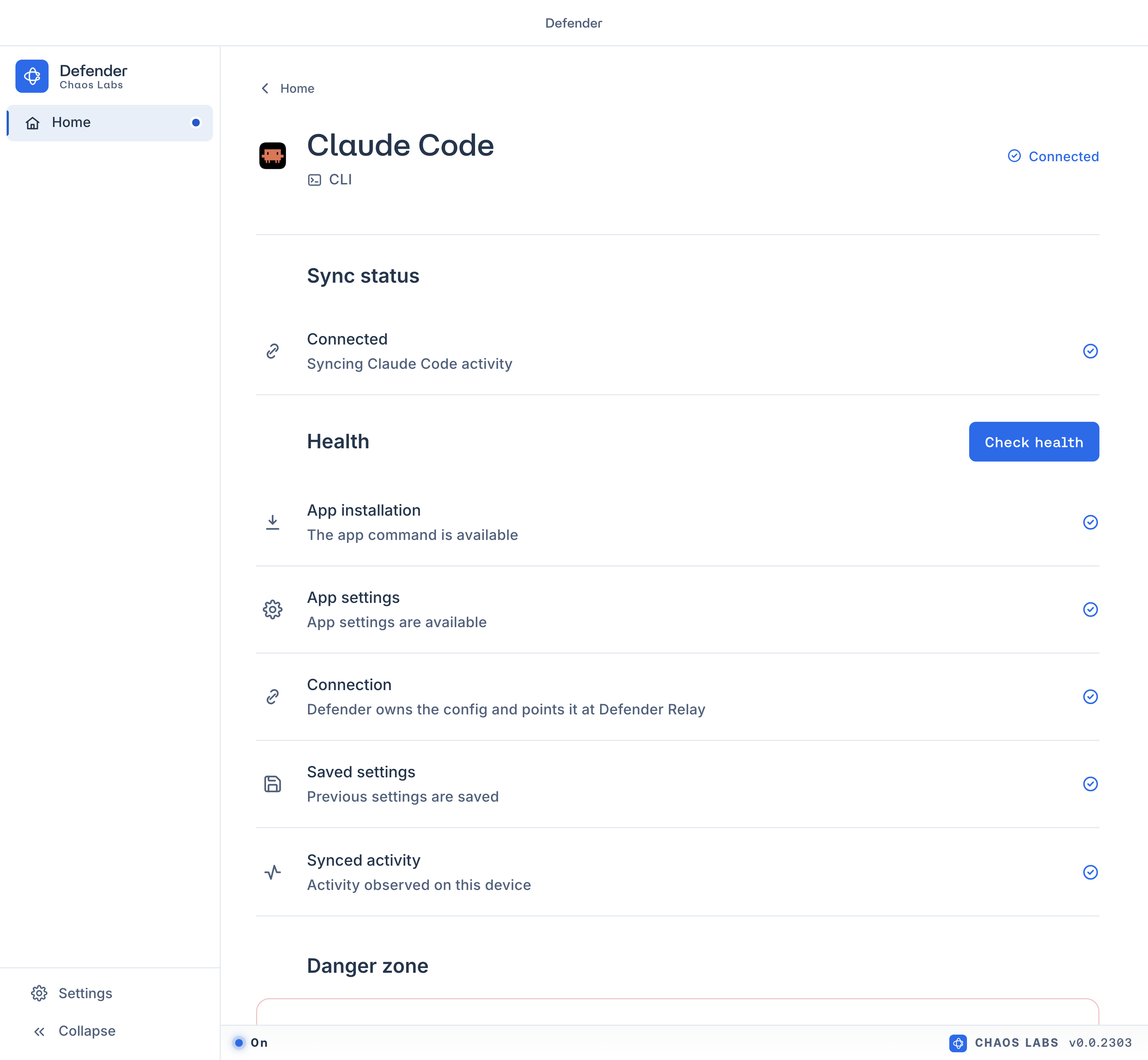The image size is (1148, 1060).
Task: Click the Danger zone heading
Action: tap(368, 966)
